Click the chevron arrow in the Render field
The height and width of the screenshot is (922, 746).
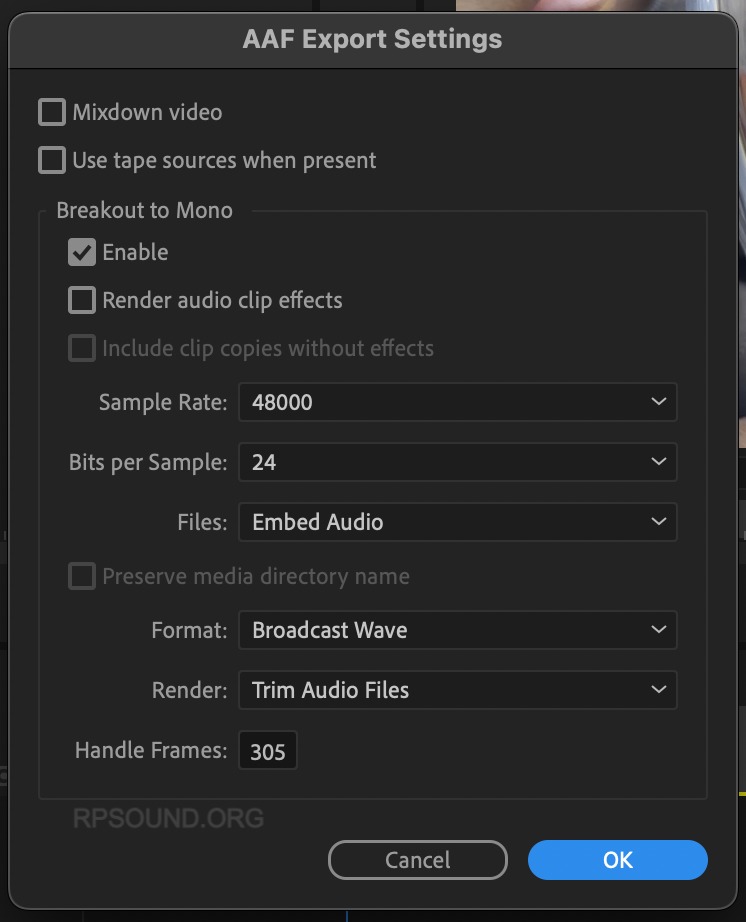pos(658,690)
